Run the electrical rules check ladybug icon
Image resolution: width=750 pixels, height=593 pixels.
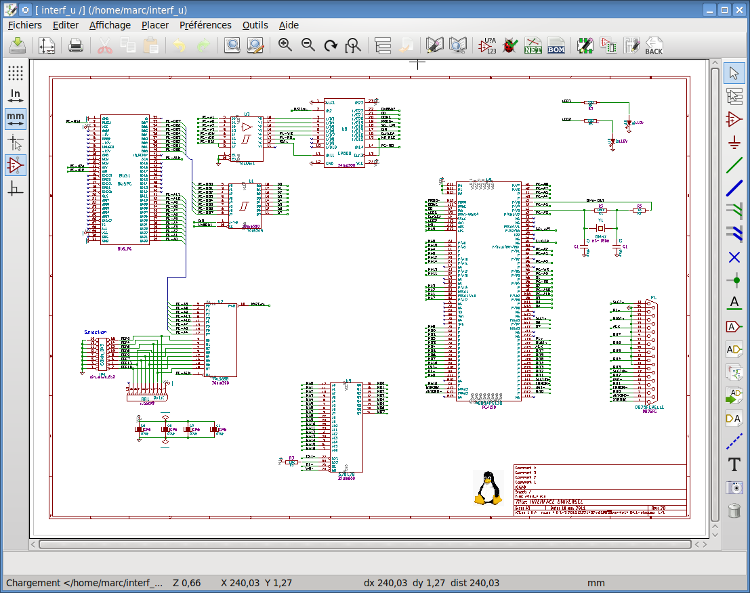510,45
